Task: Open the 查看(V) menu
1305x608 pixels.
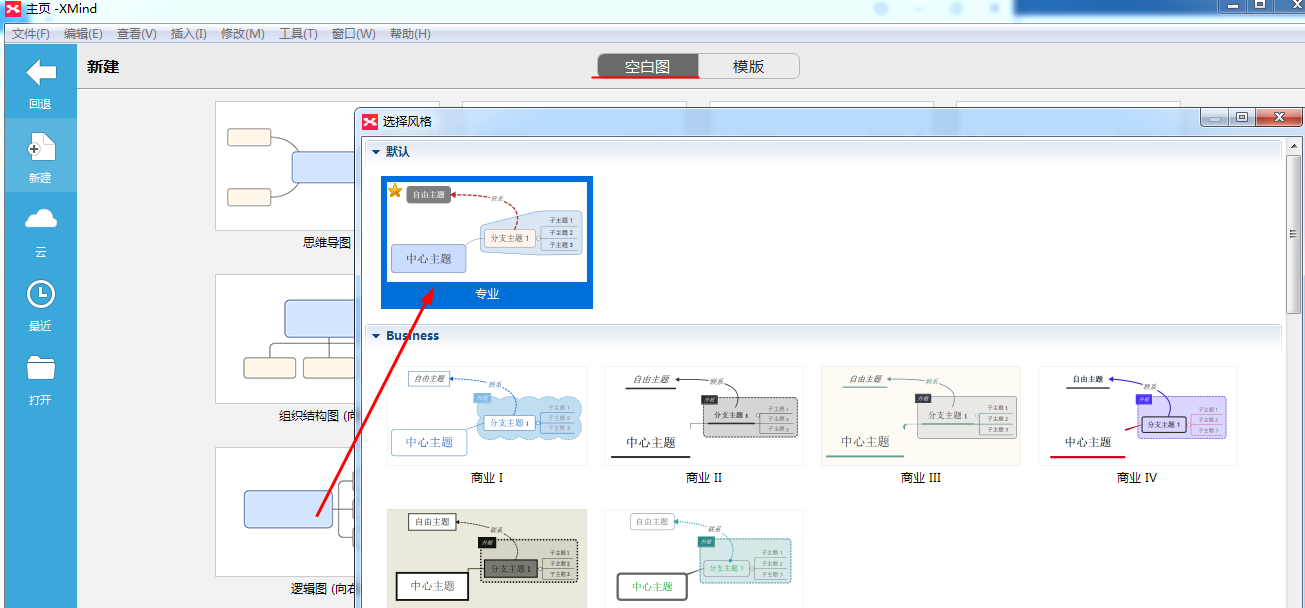Action: coord(137,34)
